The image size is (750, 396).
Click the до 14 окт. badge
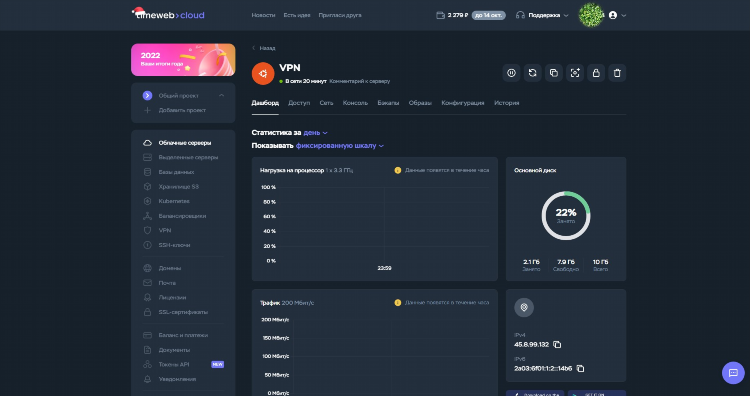pyautogui.click(x=488, y=15)
